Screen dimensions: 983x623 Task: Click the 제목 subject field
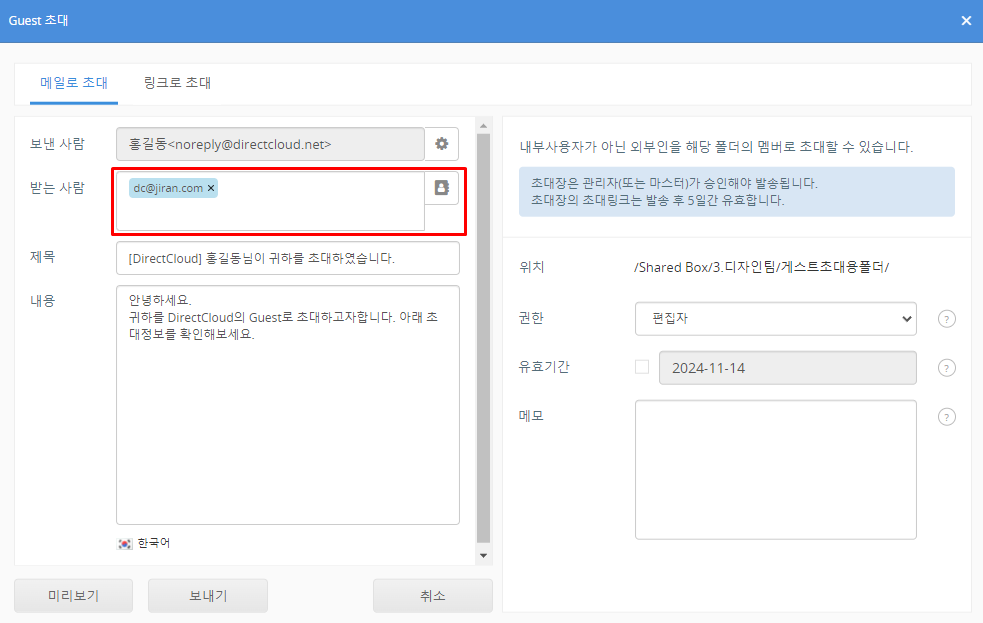[287, 258]
